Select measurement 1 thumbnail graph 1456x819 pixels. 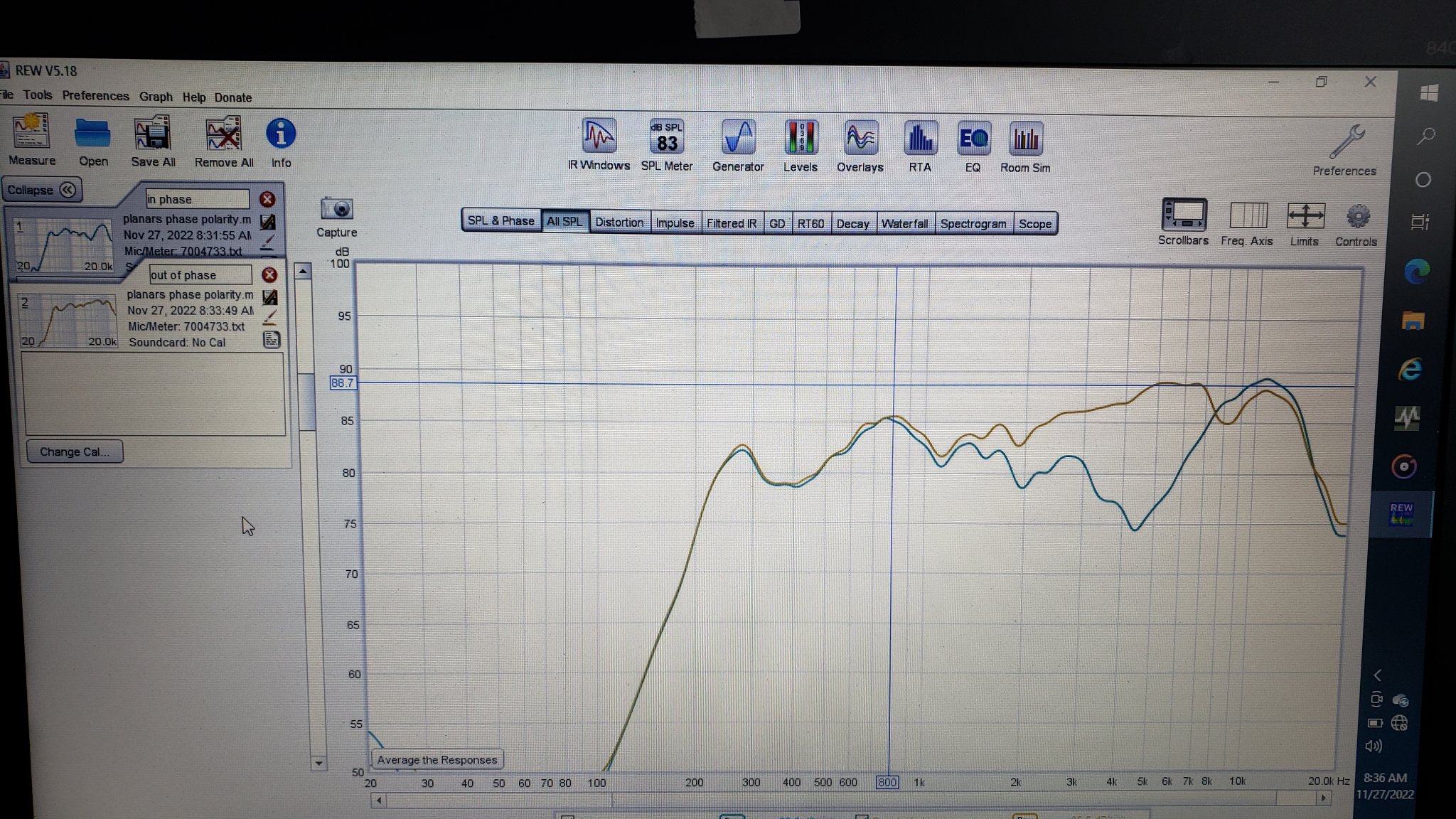64,246
